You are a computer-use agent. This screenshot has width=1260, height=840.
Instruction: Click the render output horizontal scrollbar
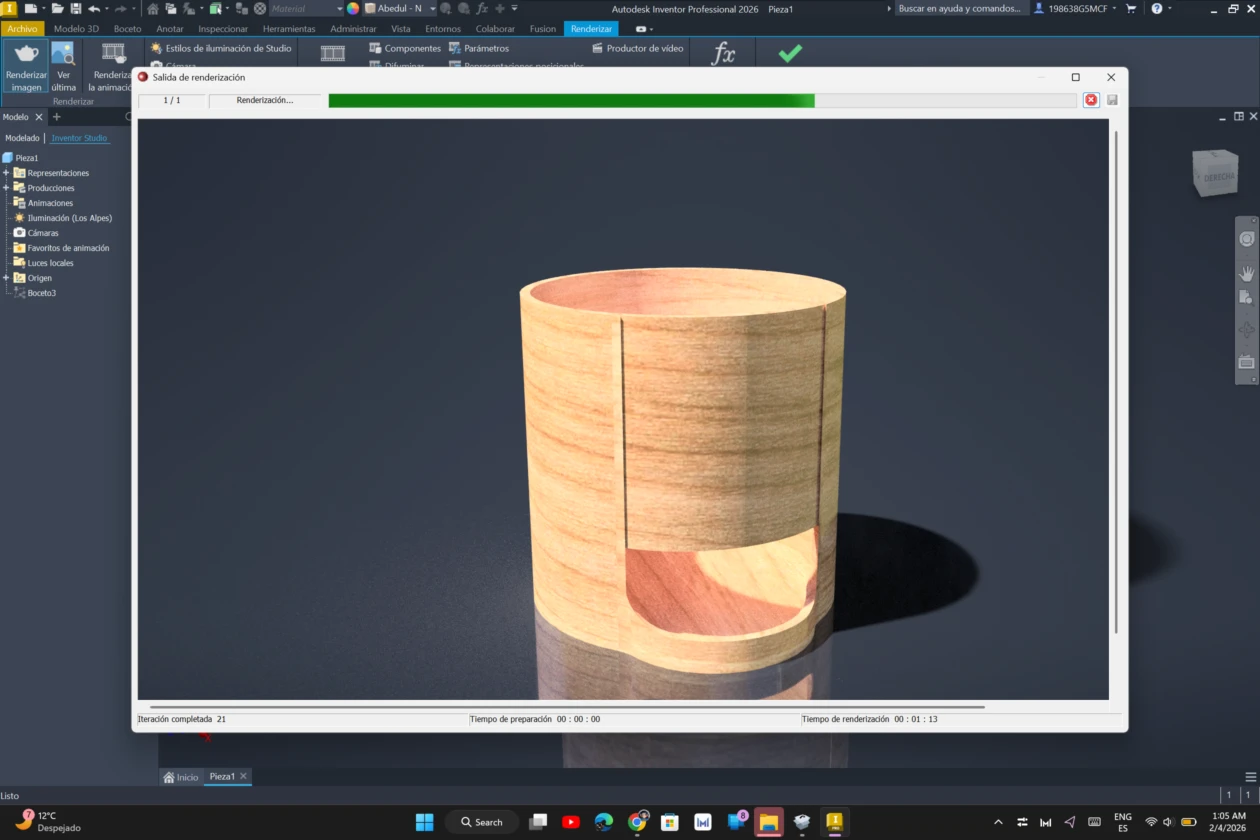coord(567,707)
